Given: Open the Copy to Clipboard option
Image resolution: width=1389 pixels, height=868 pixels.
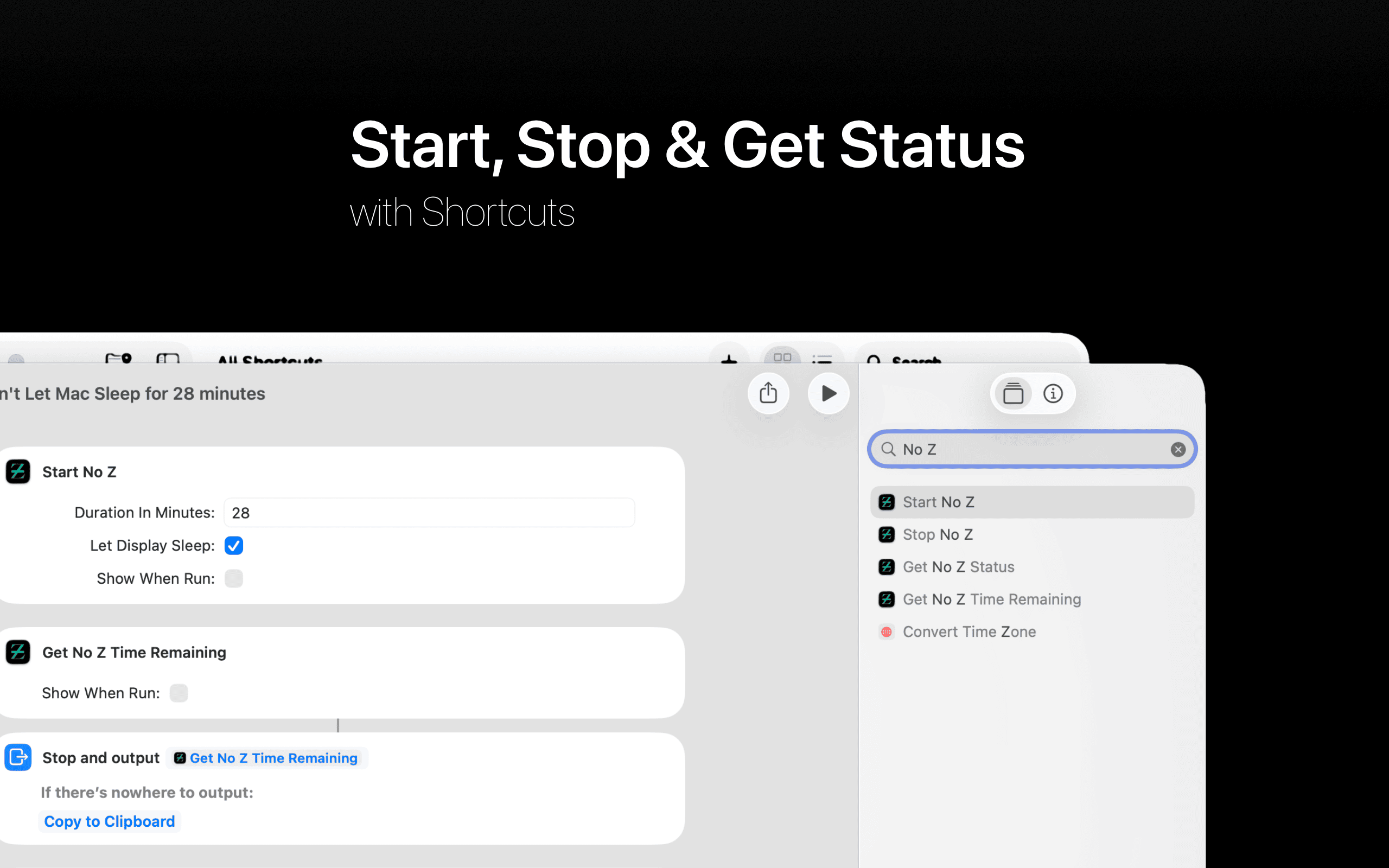Looking at the screenshot, I should coord(110,821).
